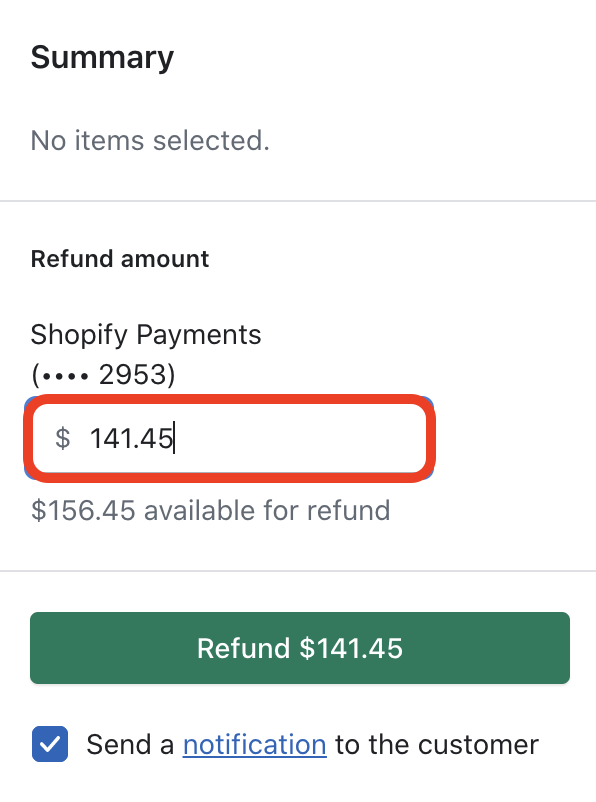Click the $156.45 available for refund hint
596x802 pixels.
click(x=210, y=510)
